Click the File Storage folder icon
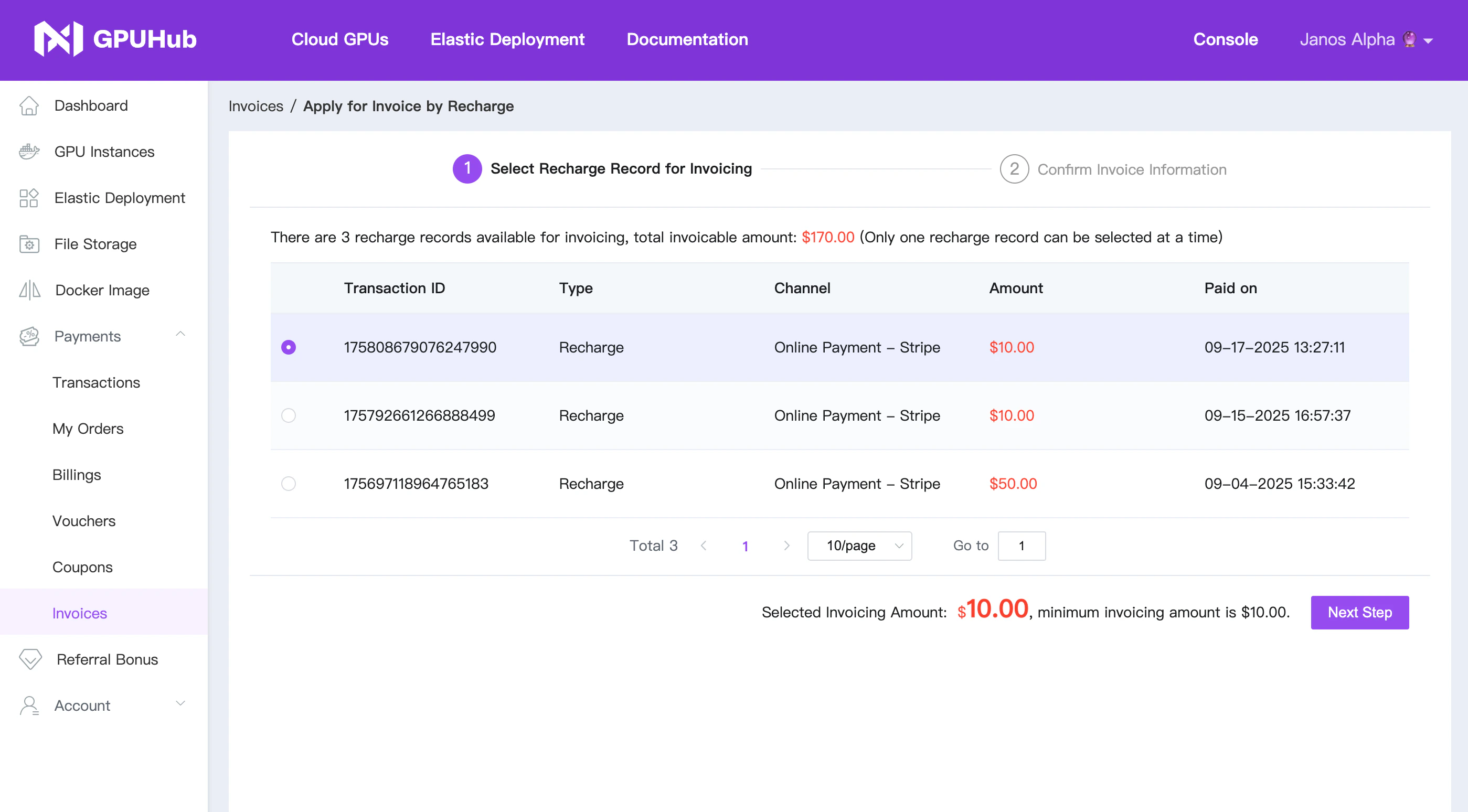 tap(28, 244)
